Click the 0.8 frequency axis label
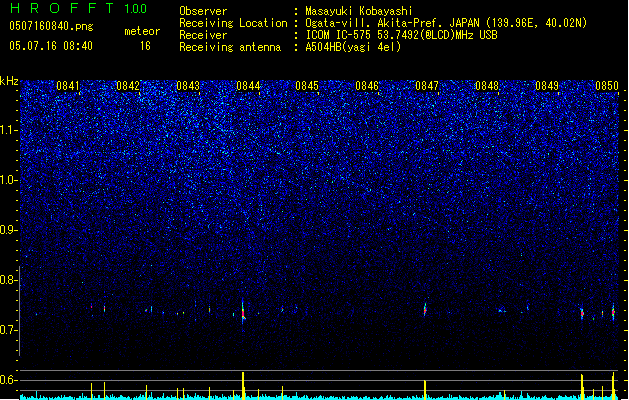The image size is (629, 400). point(9,280)
